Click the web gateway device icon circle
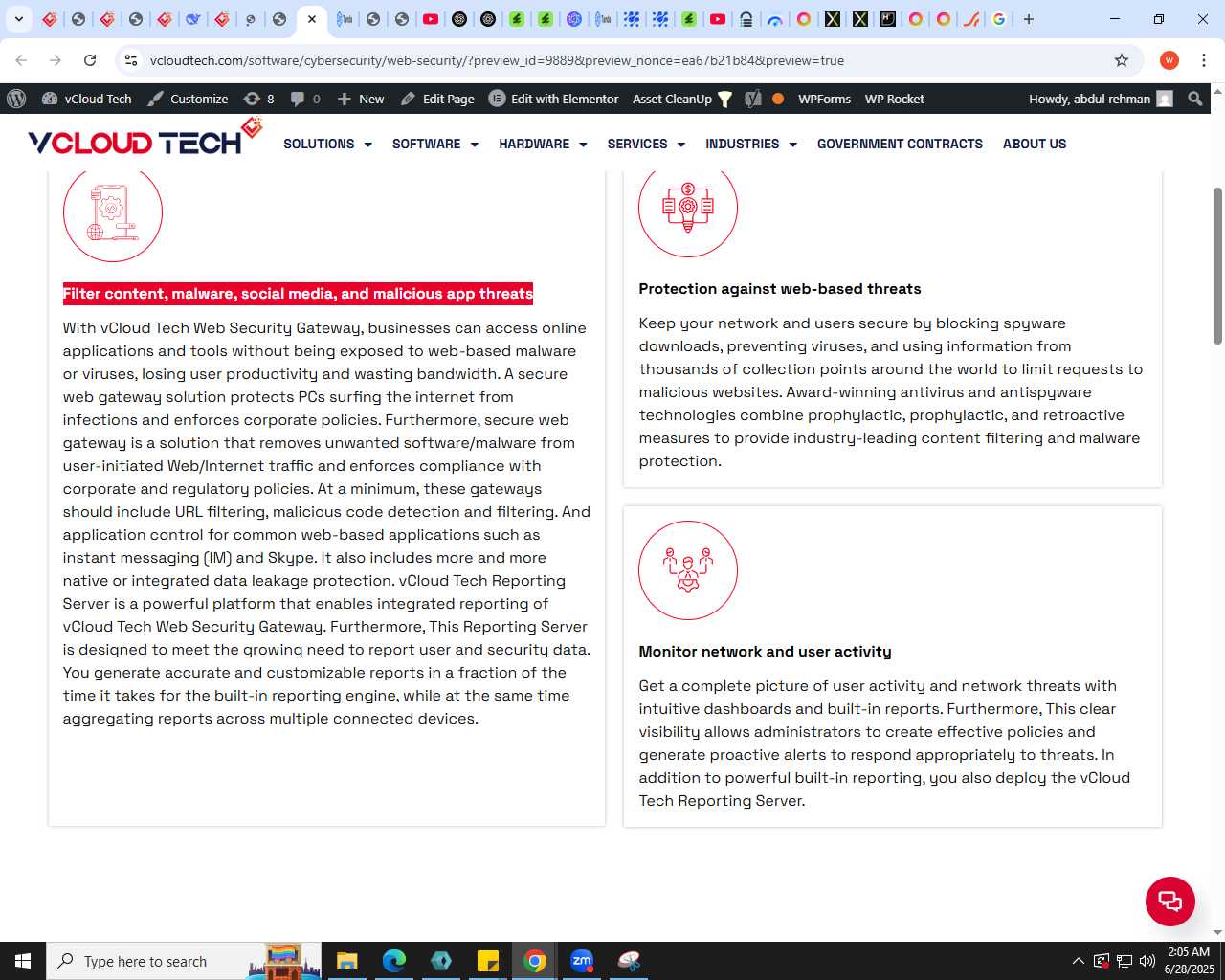The image size is (1225, 980). (x=113, y=212)
